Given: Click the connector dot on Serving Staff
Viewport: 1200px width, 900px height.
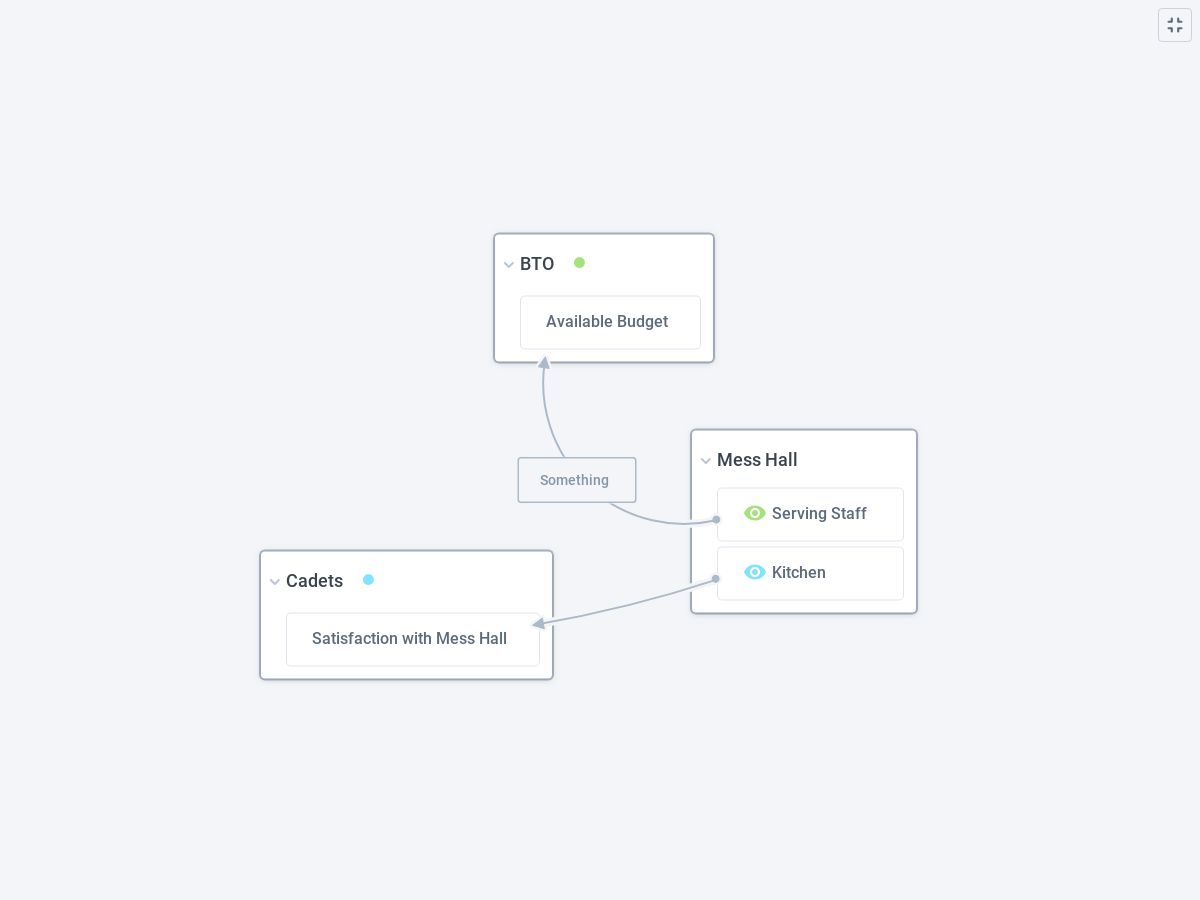Looking at the screenshot, I should click(x=716, y=519).
